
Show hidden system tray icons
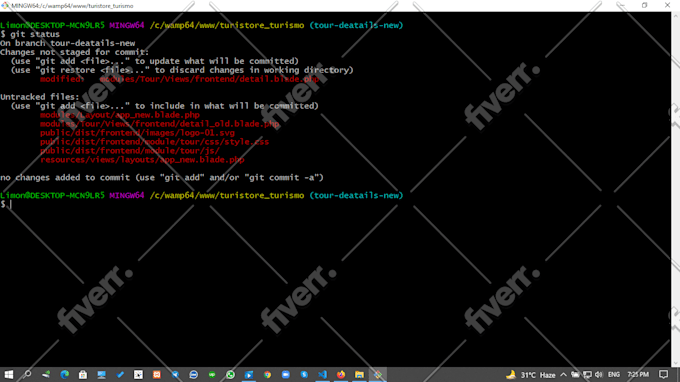563,375
